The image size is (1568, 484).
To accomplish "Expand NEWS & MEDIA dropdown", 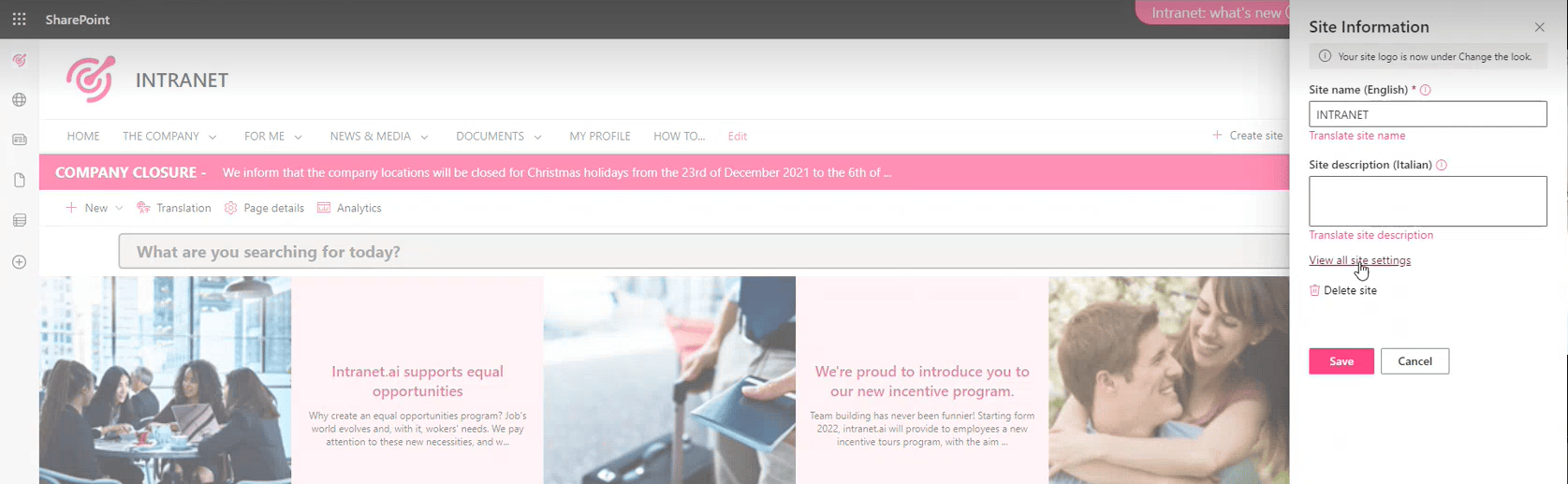I will [x=424, y=137].
